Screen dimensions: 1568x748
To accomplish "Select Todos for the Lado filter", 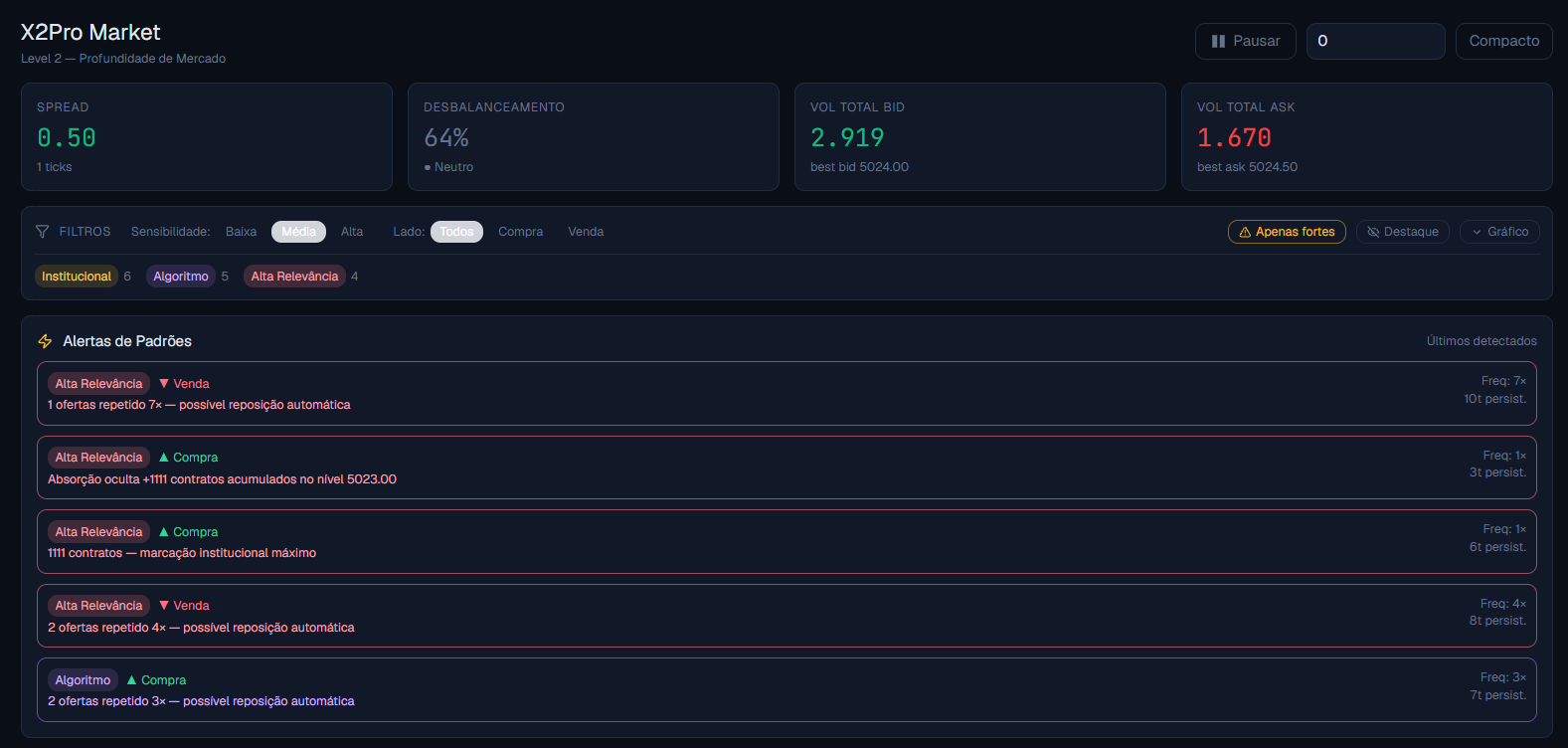I will click(456, 232).
